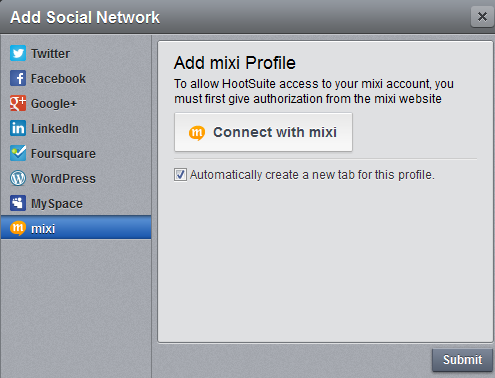Click the MySpace logo icon
The width and height of the screenshot is (495, 378).
coord(18,203)
